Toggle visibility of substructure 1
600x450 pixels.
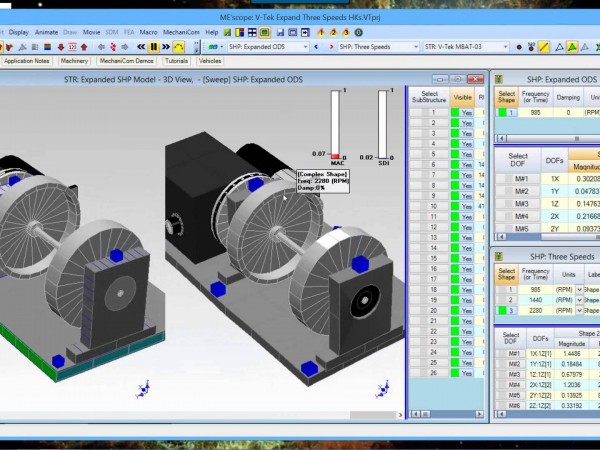(x=462, y=112)
